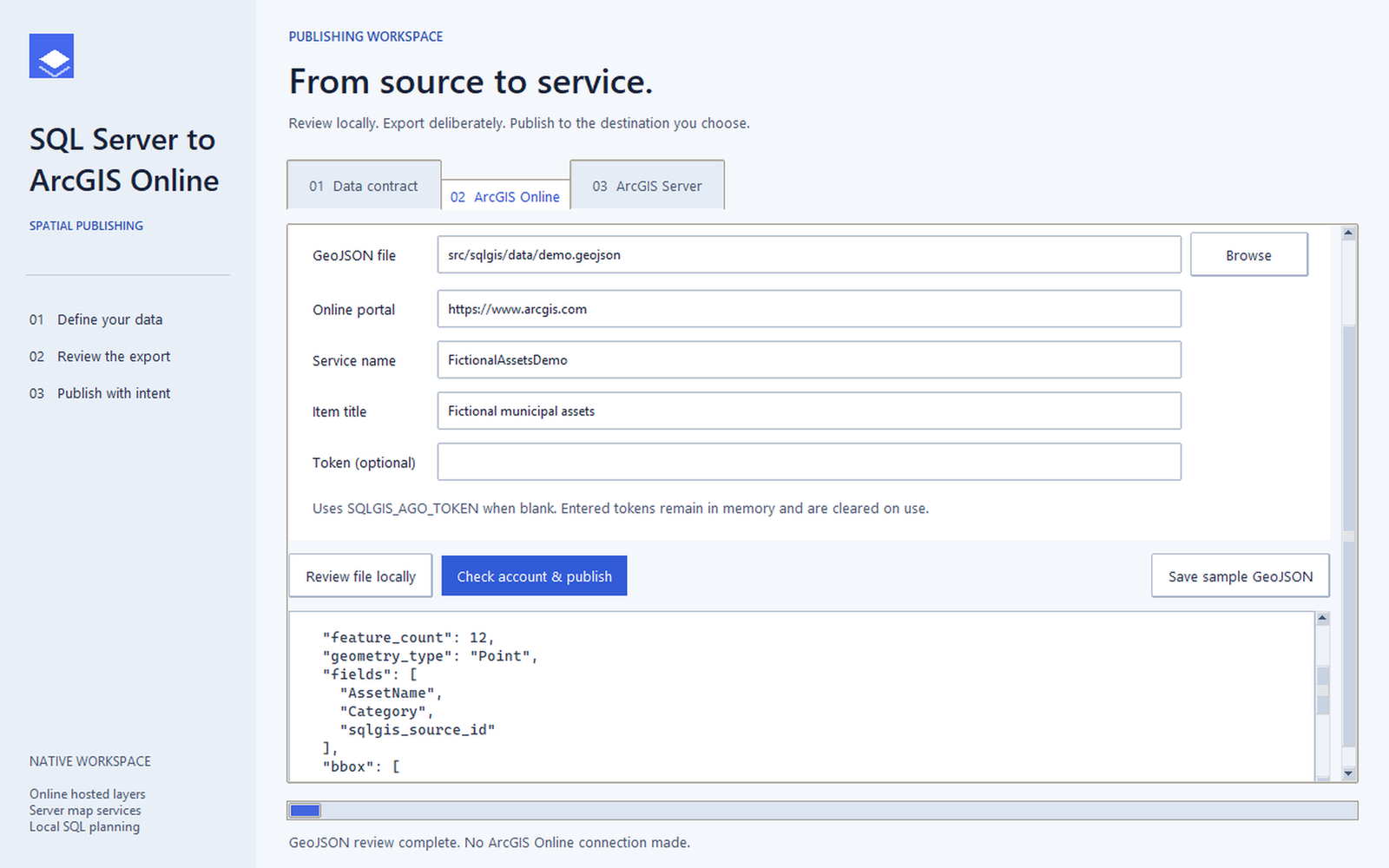Click the form panel scroll-up arrow
1389x868 pixels.
click(x=1348, y=233)
